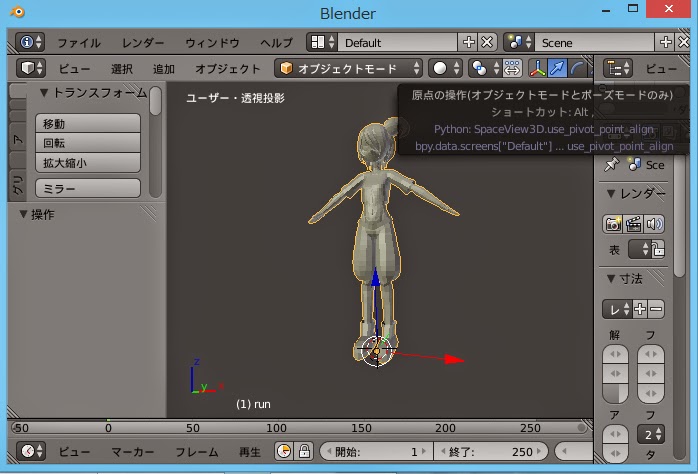Open the レンダー menu

pyautogui.click(x=143, y=43)
